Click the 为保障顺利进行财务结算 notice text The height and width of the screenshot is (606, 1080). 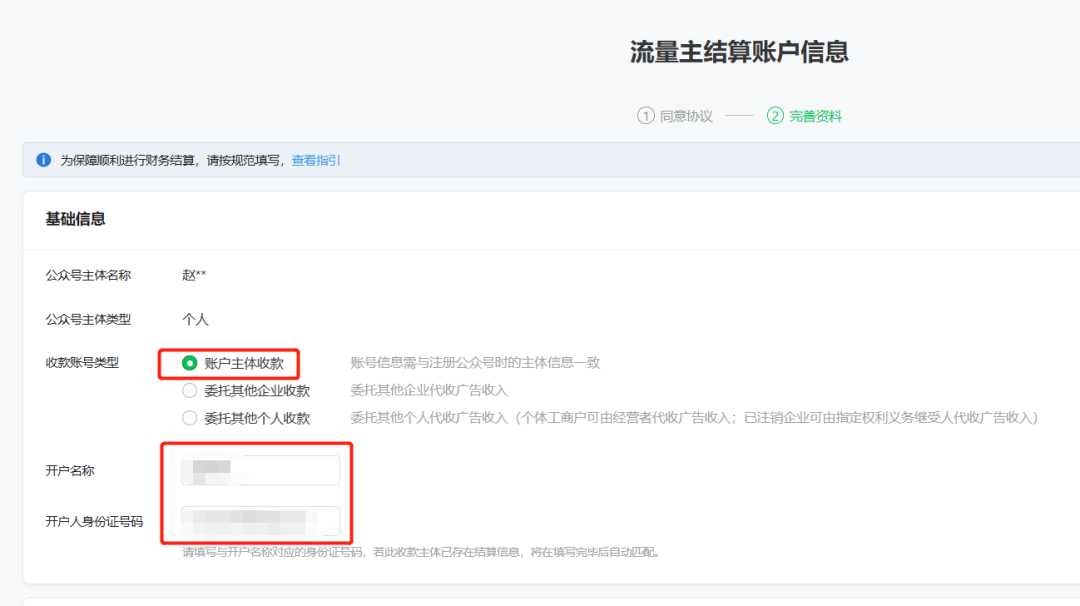click(173, 160)
